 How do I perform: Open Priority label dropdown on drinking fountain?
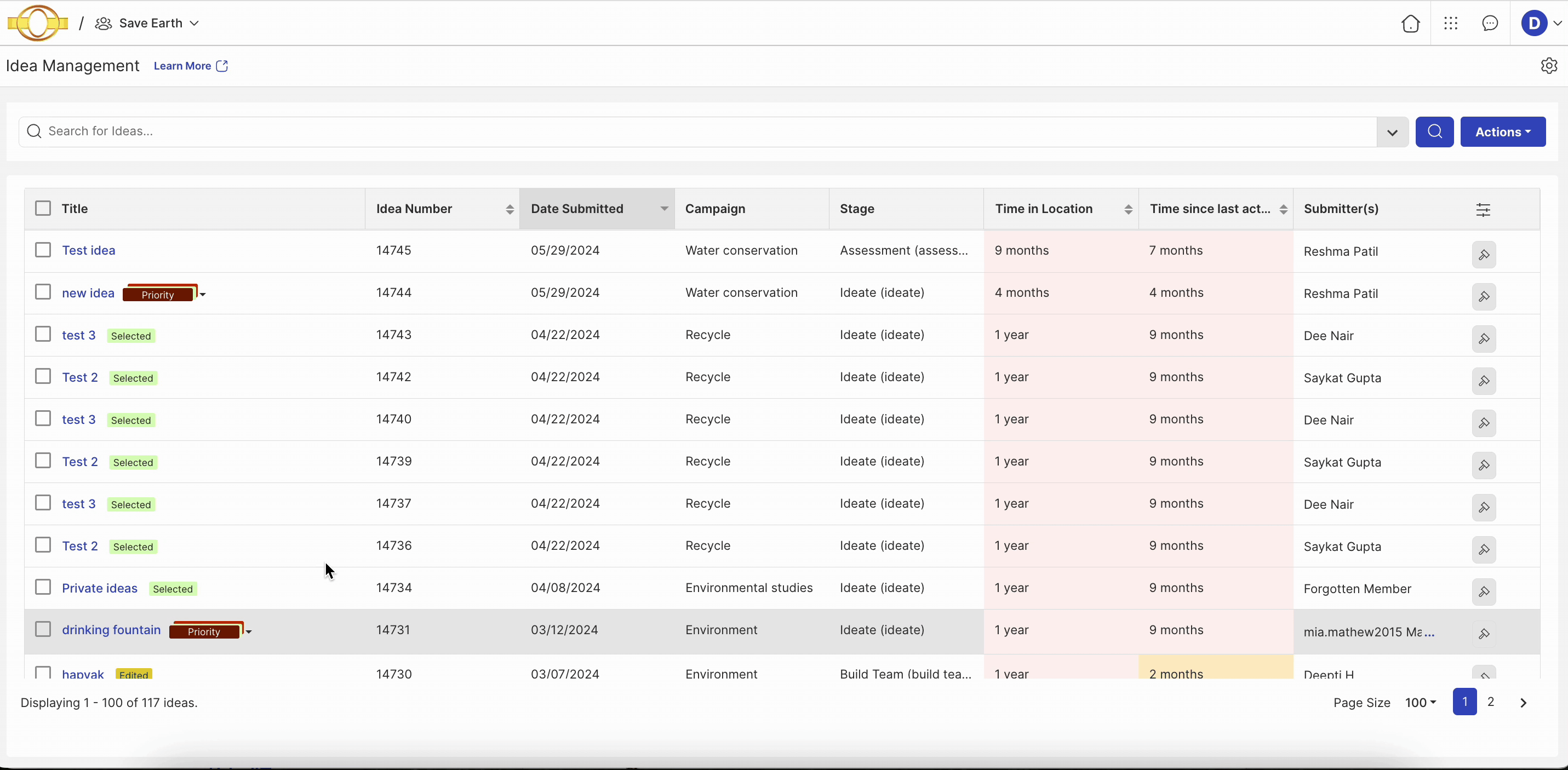tap(248, 632)
